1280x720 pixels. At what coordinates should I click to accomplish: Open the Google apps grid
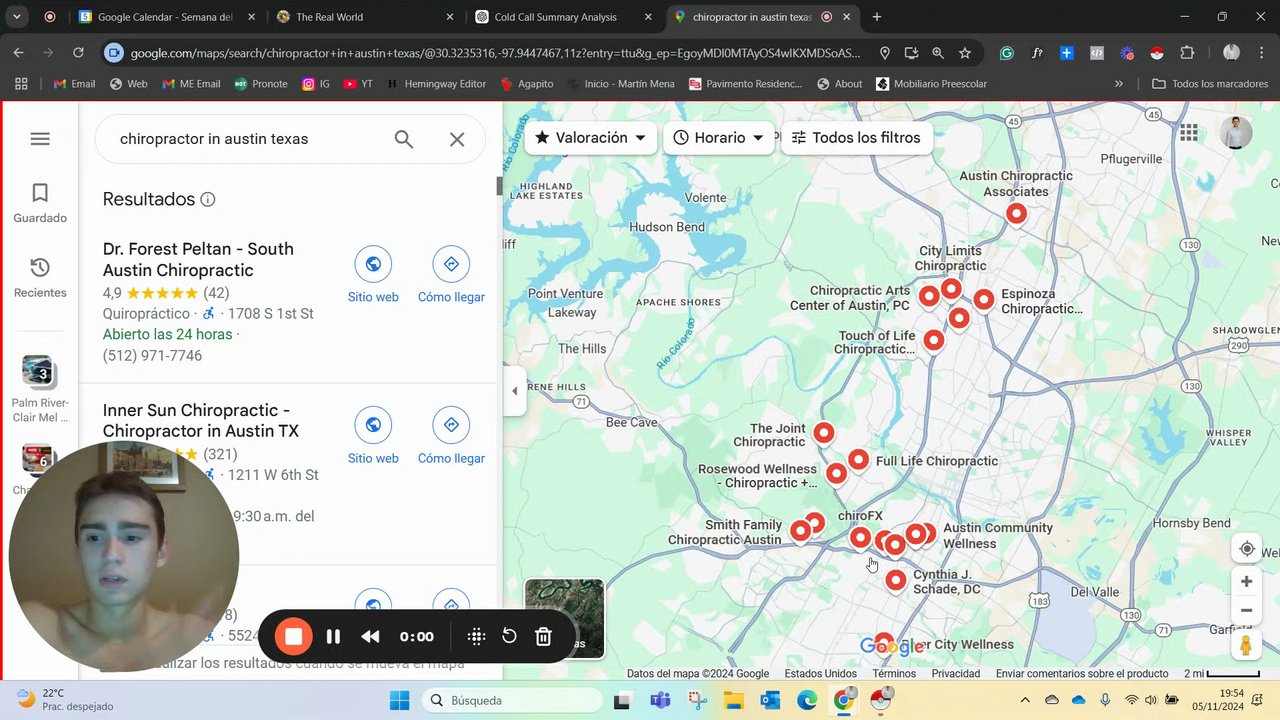pyautogui.click(x=1189, y=132)
